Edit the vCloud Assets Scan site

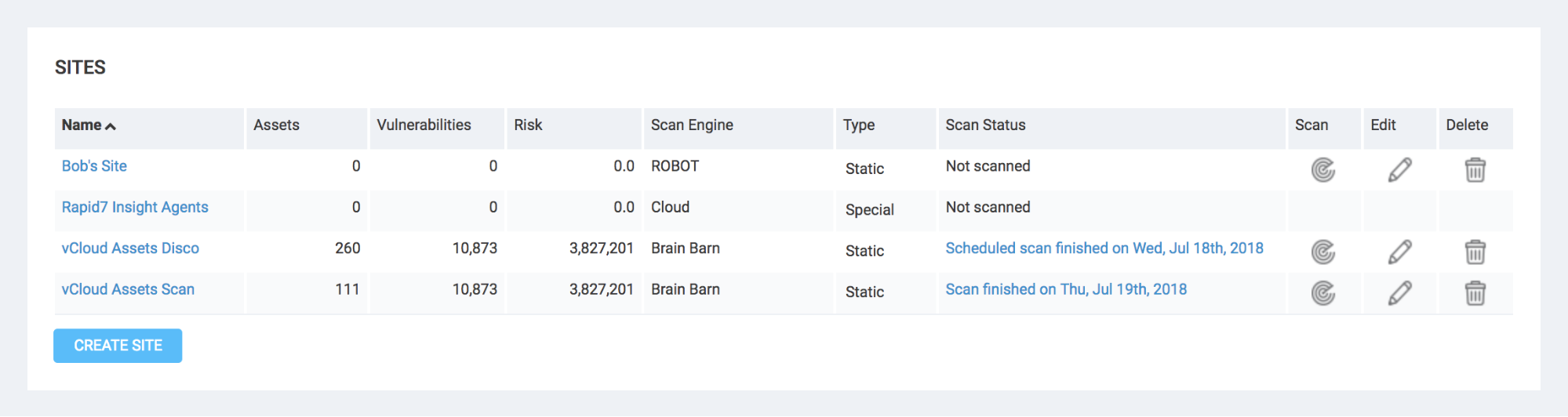(1399, 293)
